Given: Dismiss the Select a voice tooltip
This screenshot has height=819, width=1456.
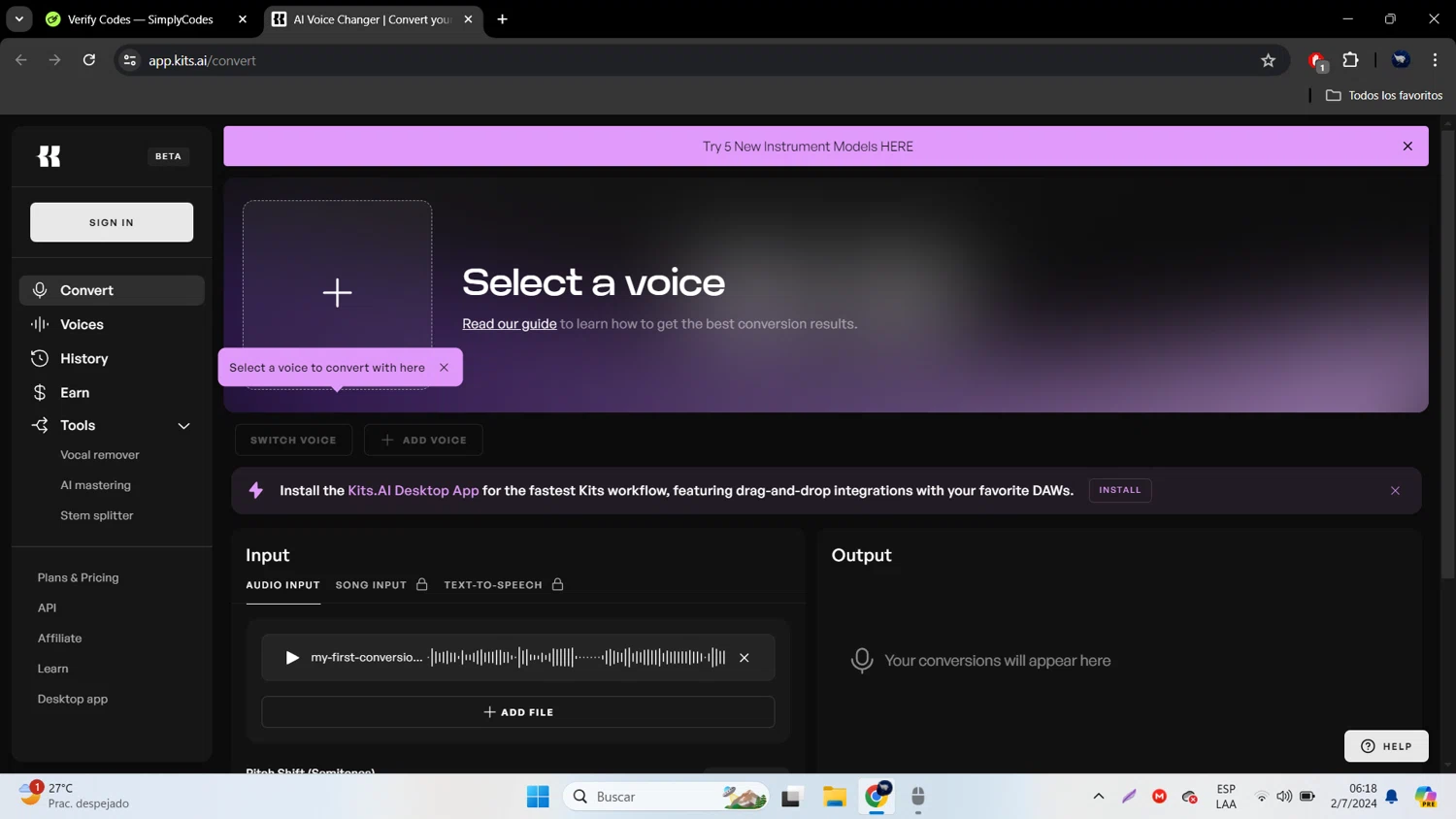Looking at the screenshot, I should click(x=444, y=368).
